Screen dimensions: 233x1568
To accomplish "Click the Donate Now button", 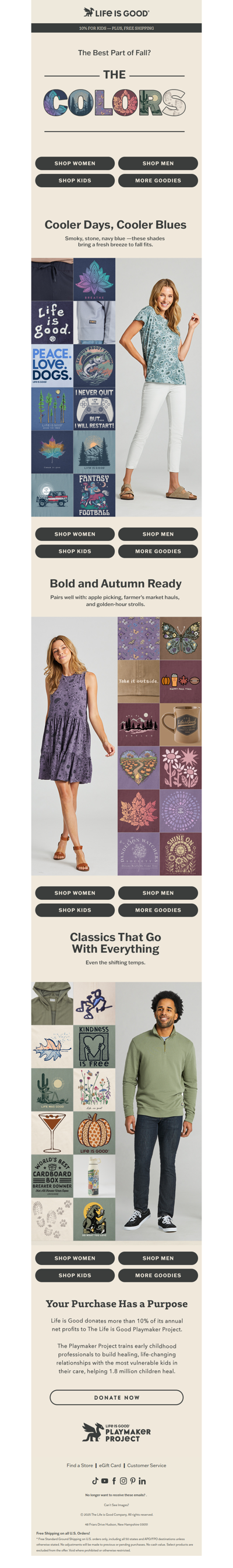I will 116,1397.
